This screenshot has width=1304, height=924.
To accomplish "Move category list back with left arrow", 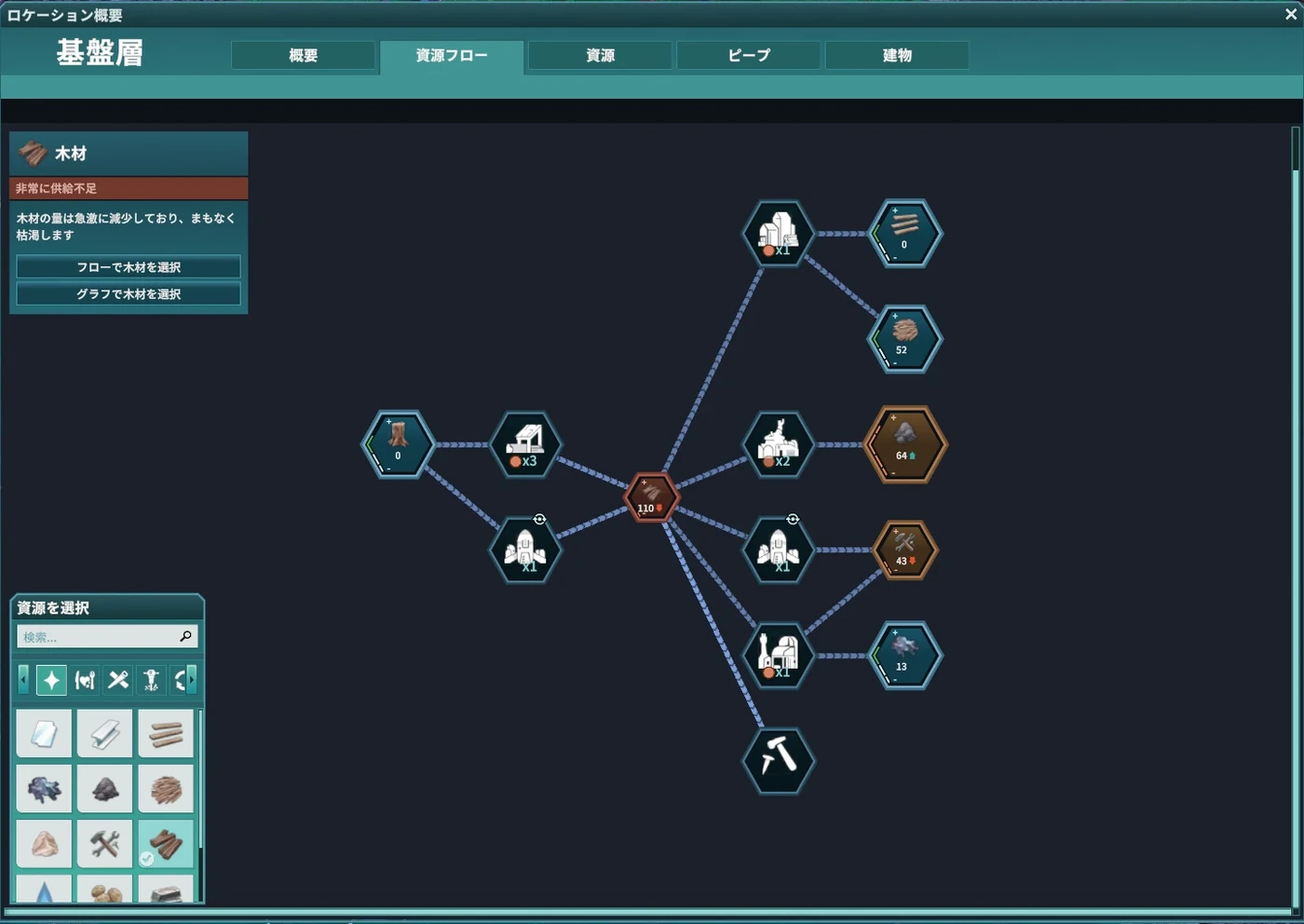I will coord(23,680).
